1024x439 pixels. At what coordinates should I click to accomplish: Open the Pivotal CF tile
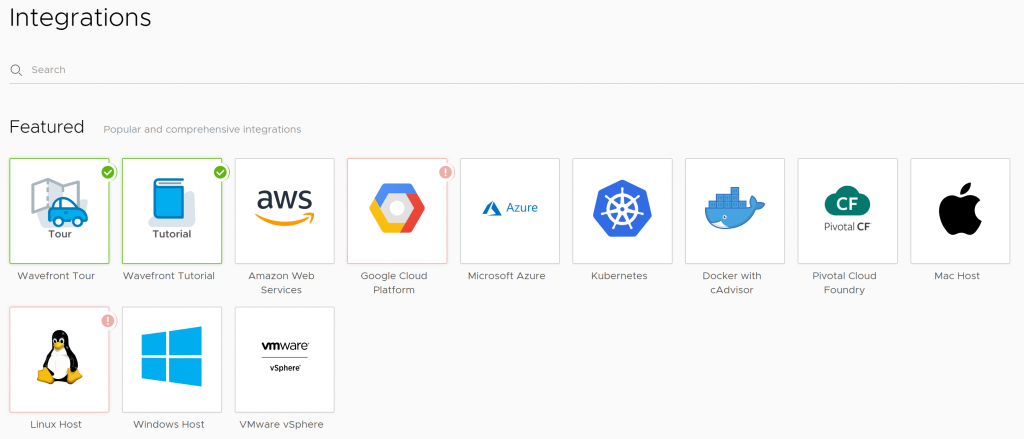tap(848, 210)
